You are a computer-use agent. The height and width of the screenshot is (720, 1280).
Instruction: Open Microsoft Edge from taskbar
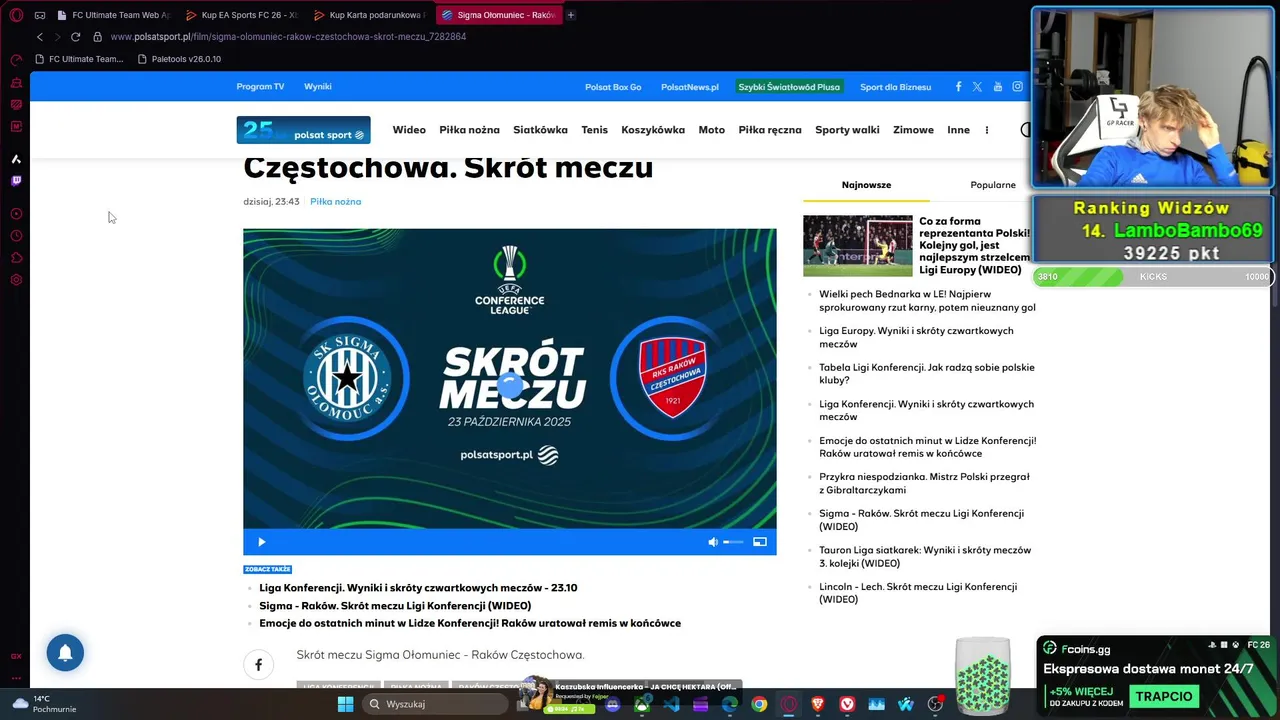pos(730,705)
